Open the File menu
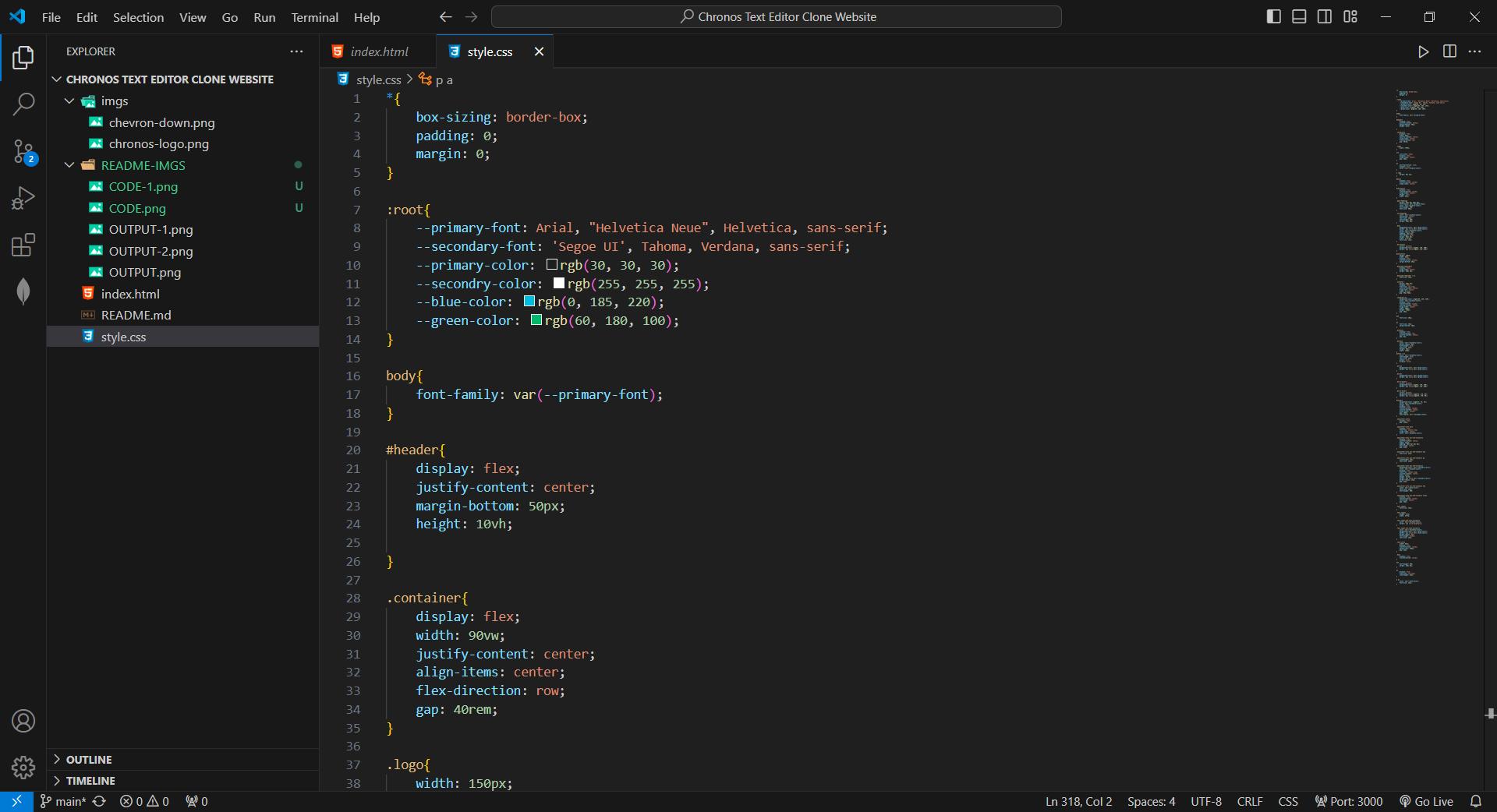Image resolution: width=1497 pixels, height=812 pixels. click(x=51, y=17)
